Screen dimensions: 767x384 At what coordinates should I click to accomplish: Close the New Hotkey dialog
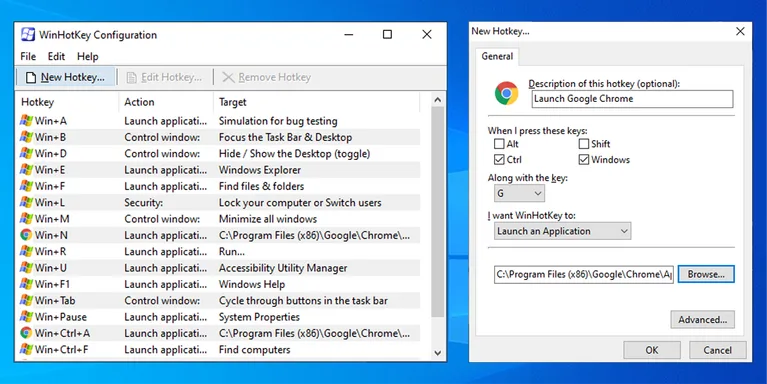click(740, 31)
